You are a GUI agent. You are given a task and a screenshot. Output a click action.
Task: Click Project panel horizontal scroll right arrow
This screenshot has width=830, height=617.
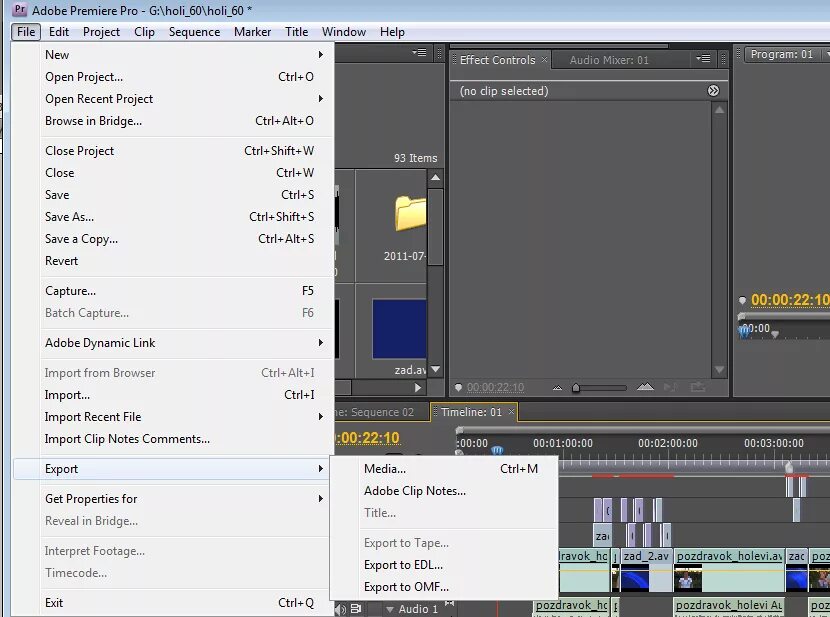(418, 388)
